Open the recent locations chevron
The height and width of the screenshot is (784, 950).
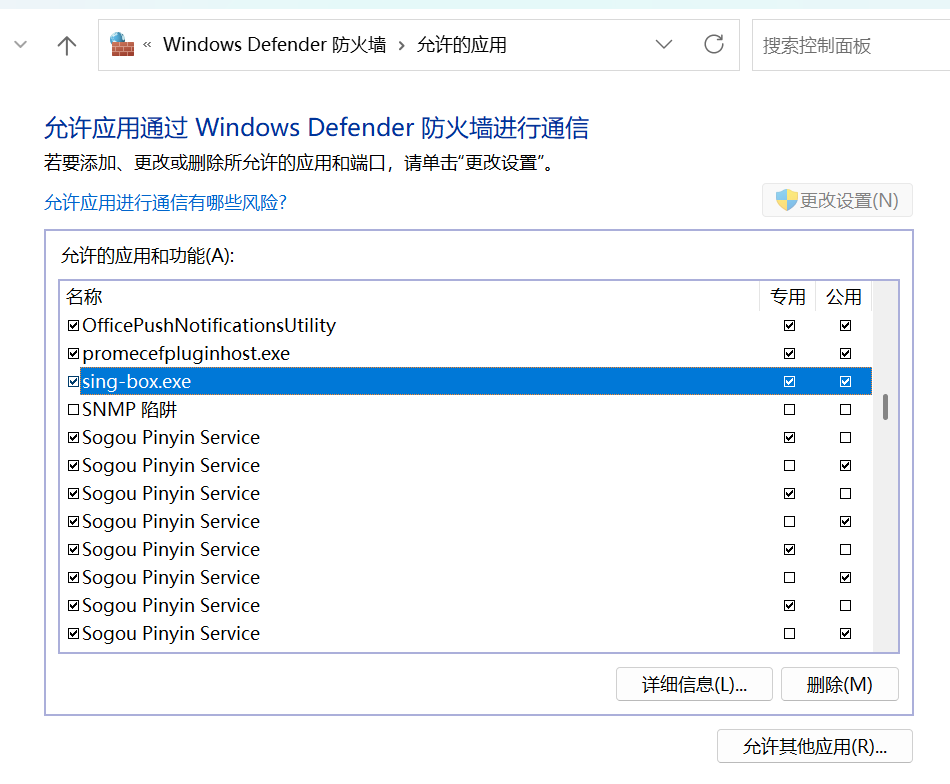coord(21,45)
